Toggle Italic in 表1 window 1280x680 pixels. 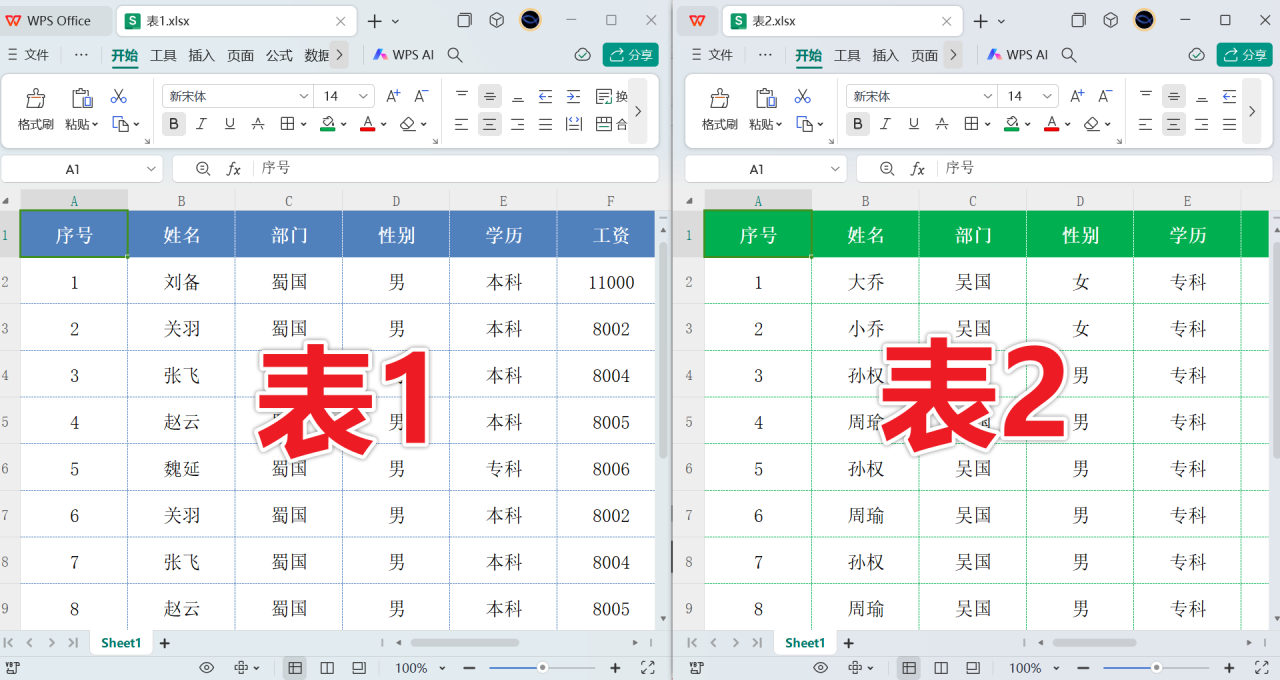(202, 124)
